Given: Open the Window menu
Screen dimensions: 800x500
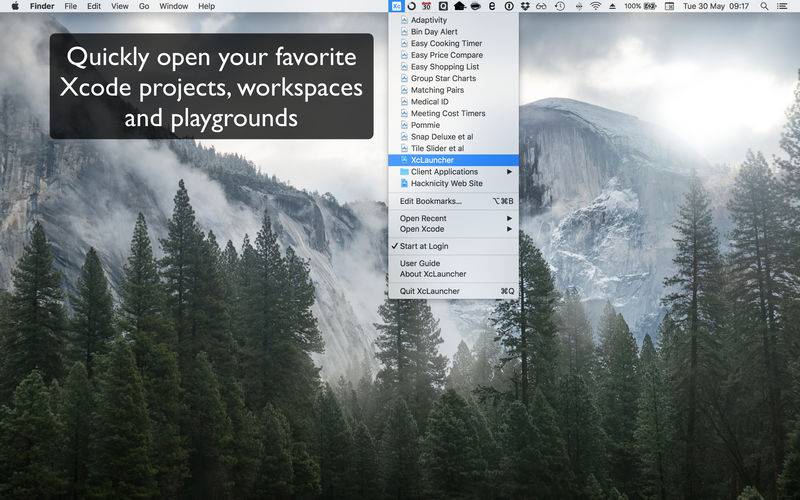Looking at the screenshot, I should (x=173, y=6).
